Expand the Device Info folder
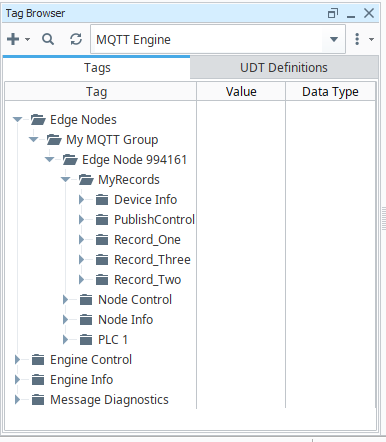This screenshot has width=386, height=442. point(81,199)
